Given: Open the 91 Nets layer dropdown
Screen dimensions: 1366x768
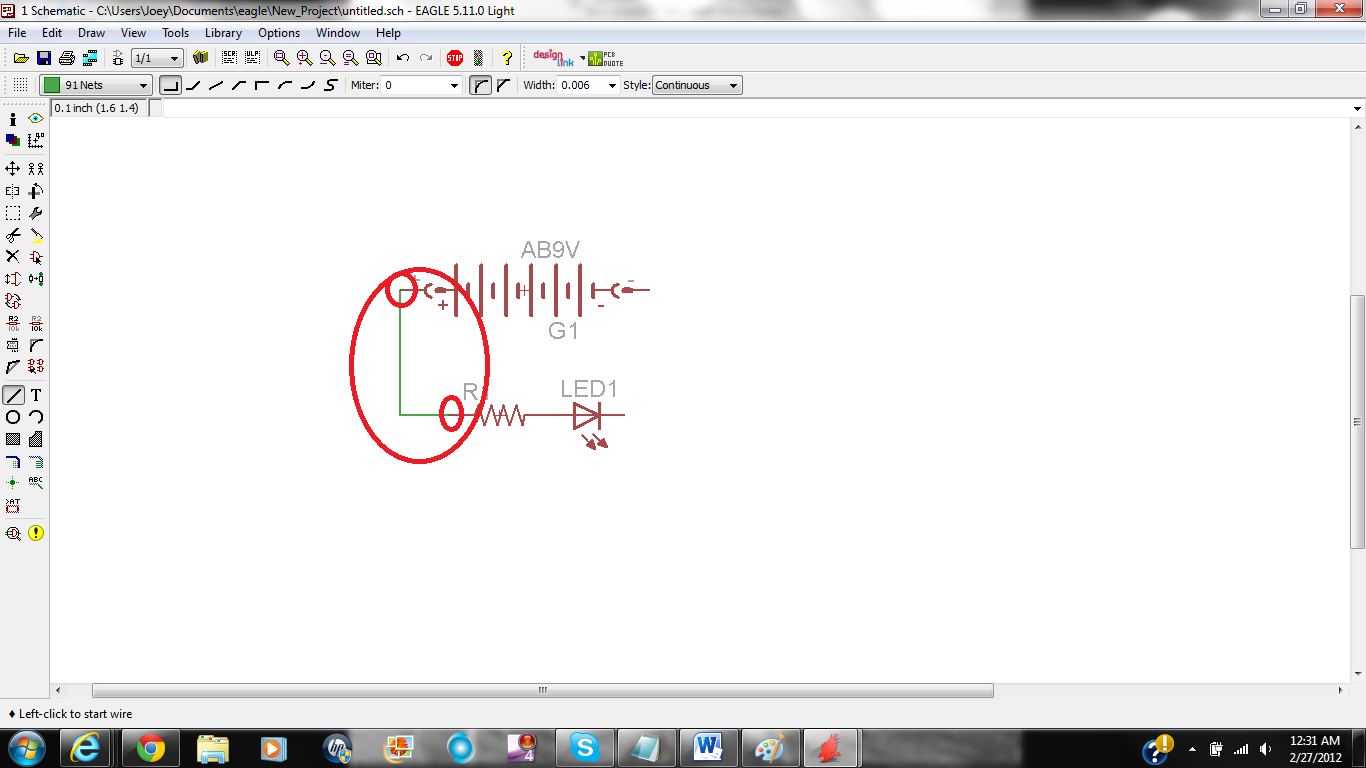Looking at the screenshot, I should [144, 84].
